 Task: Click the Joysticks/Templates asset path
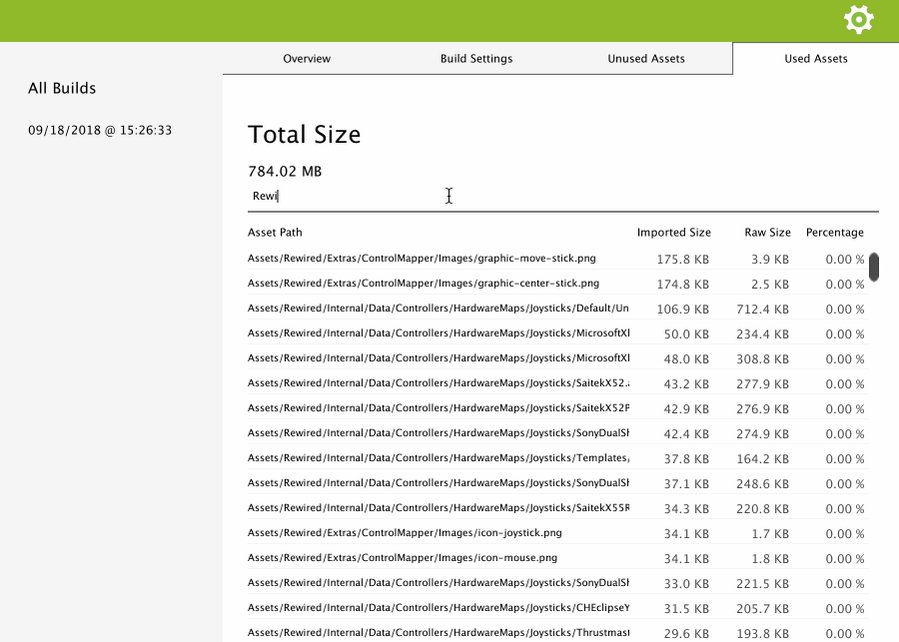[438, 458]
